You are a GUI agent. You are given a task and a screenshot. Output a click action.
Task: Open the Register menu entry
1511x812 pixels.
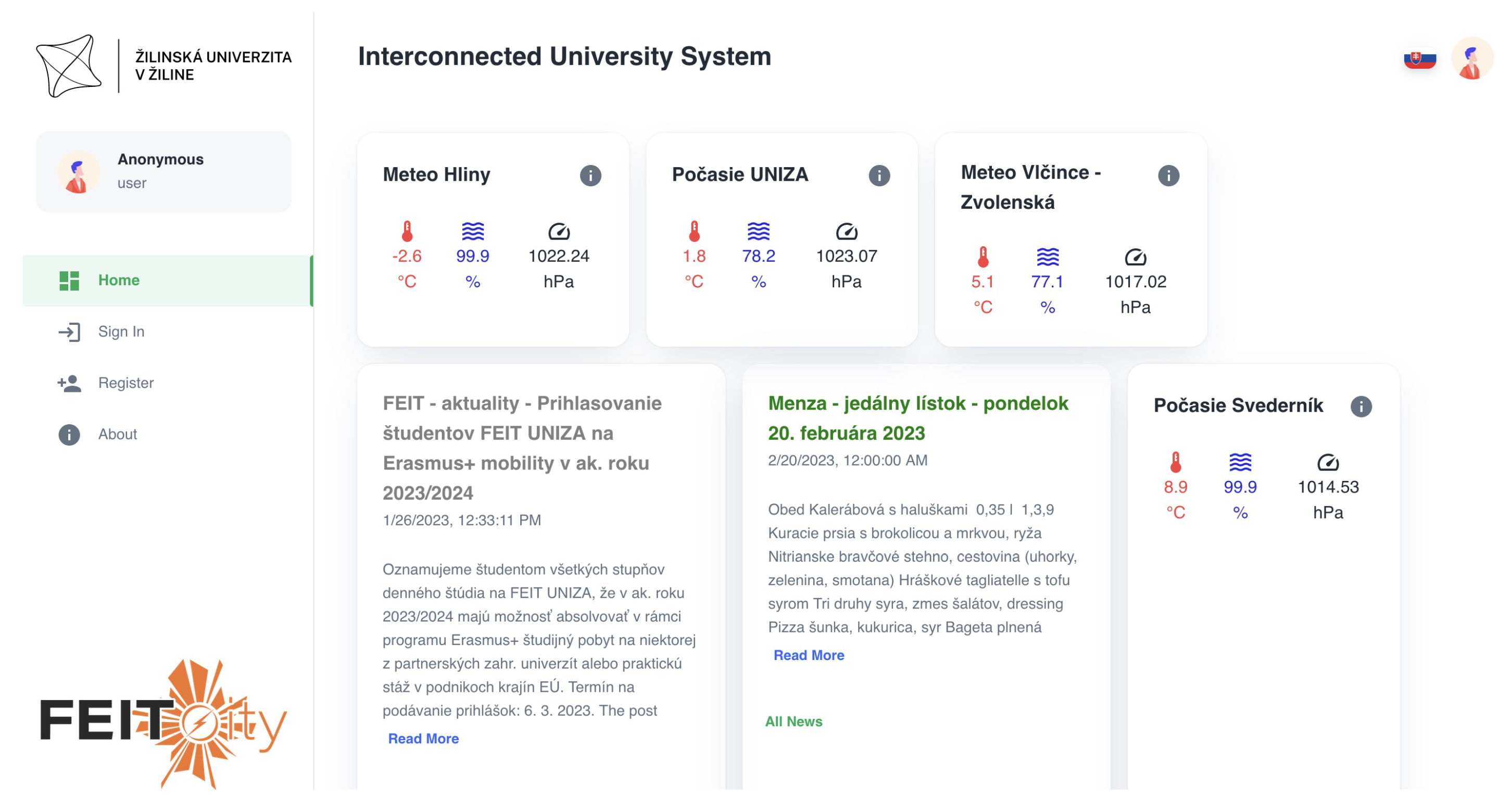click(125, 384)
